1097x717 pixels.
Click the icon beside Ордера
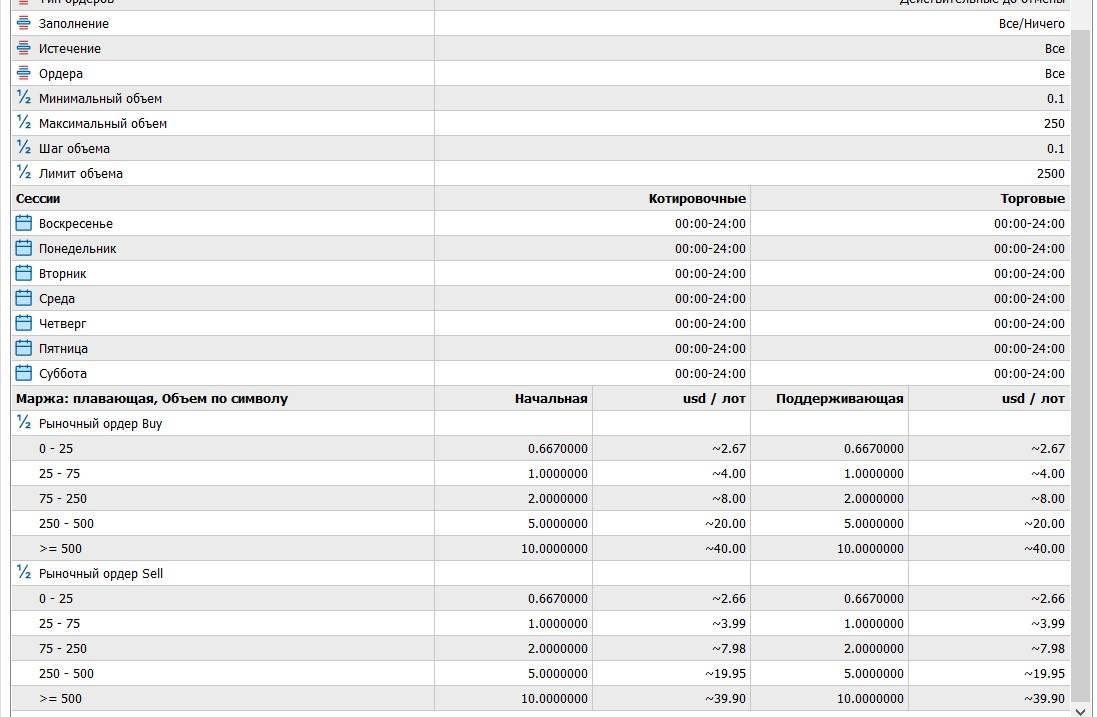(24, 73)
